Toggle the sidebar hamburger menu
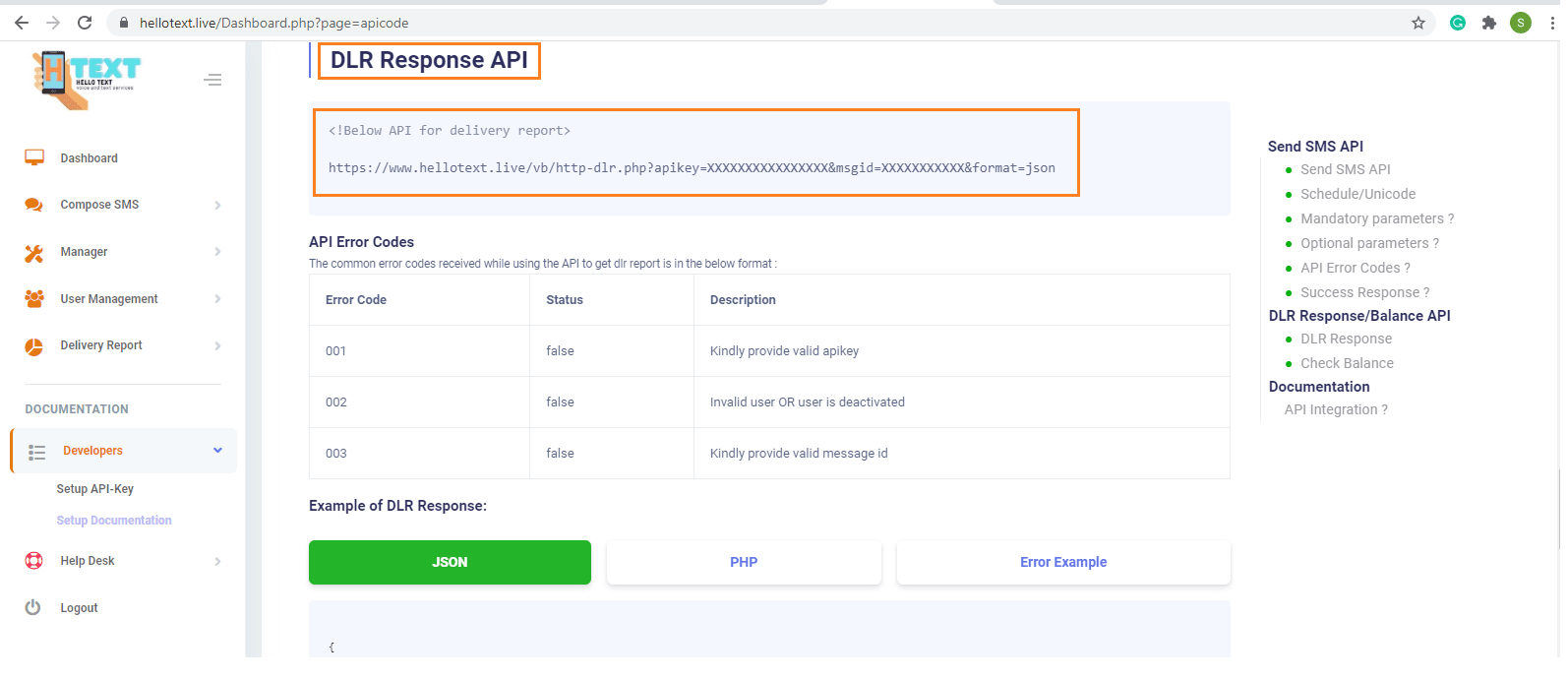Image resolution: width=1568 pixels, height=680 pixels. [212, 80]
